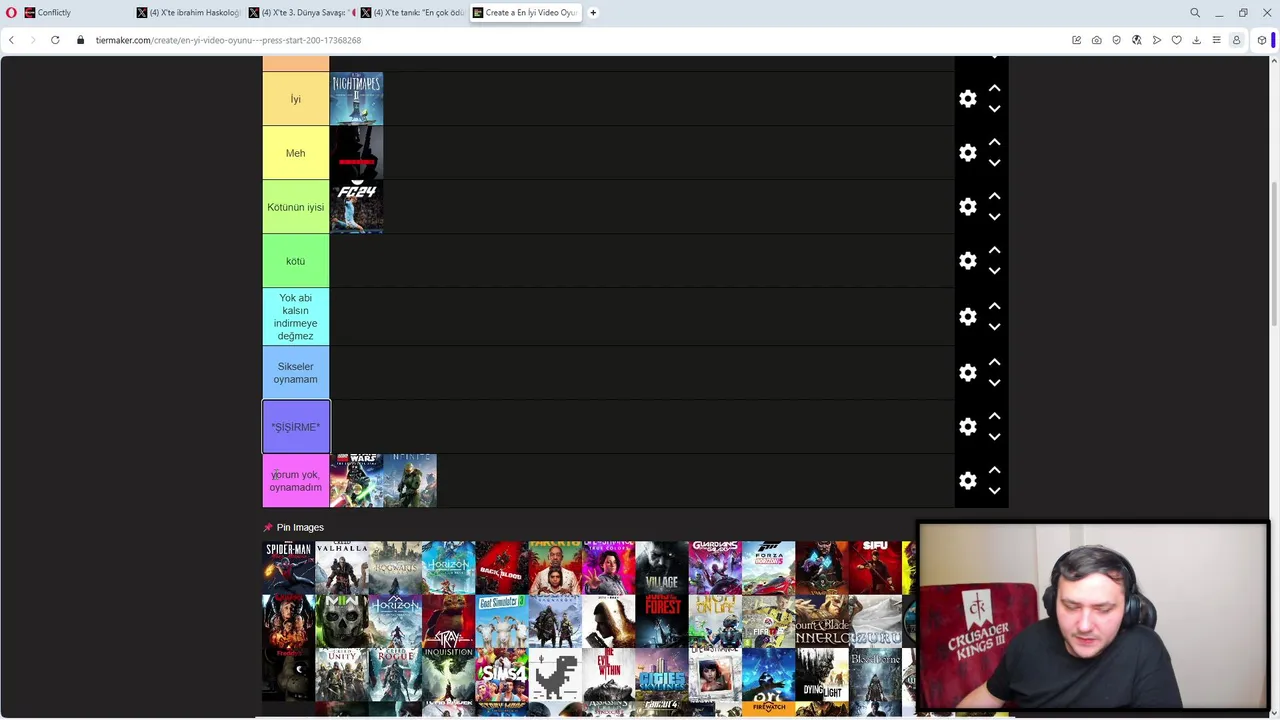Move ŞİŞİRME tier up with arrow

pos(994,416)
